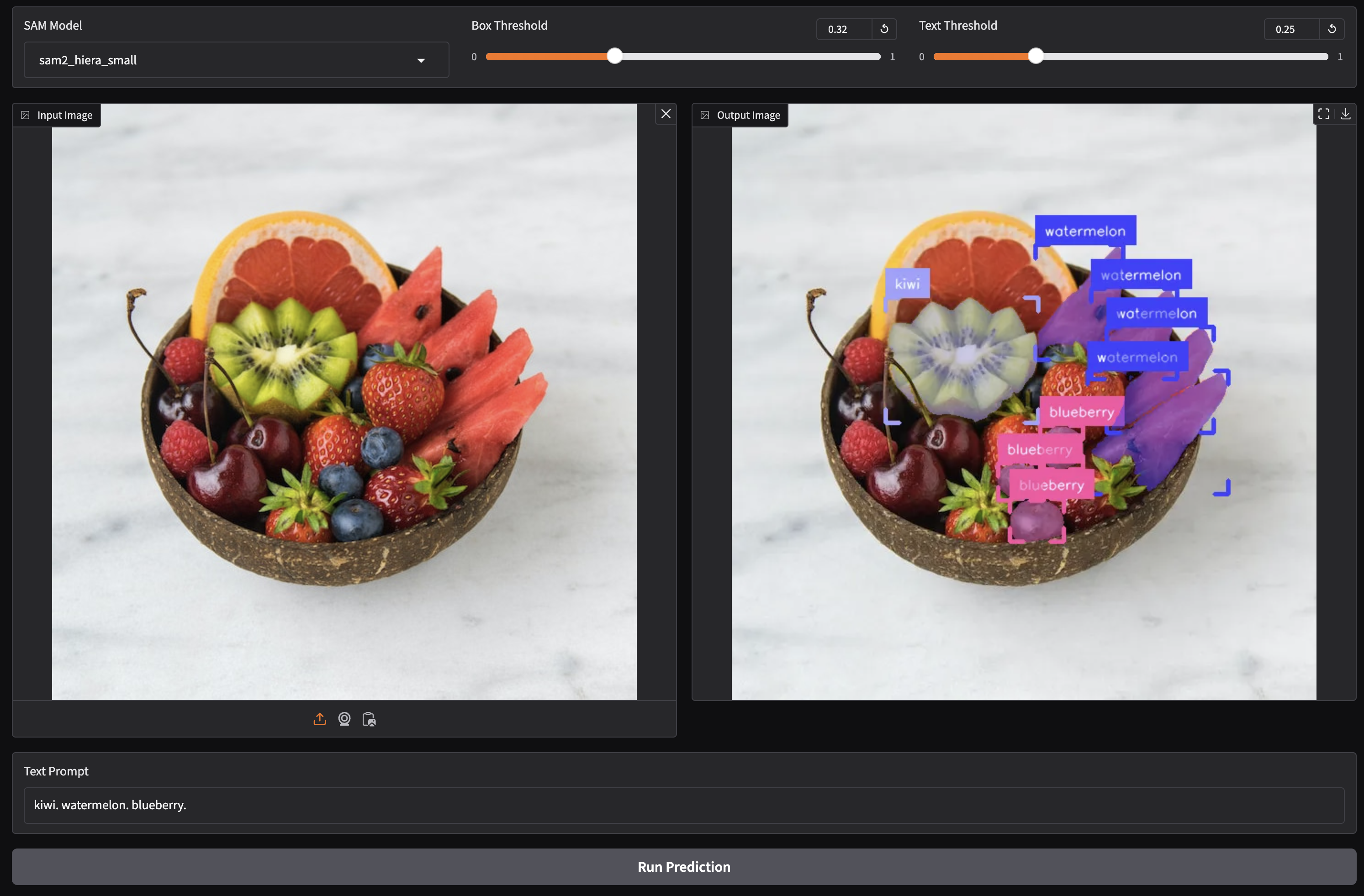View output image in fullscreen

(1324, 114)
